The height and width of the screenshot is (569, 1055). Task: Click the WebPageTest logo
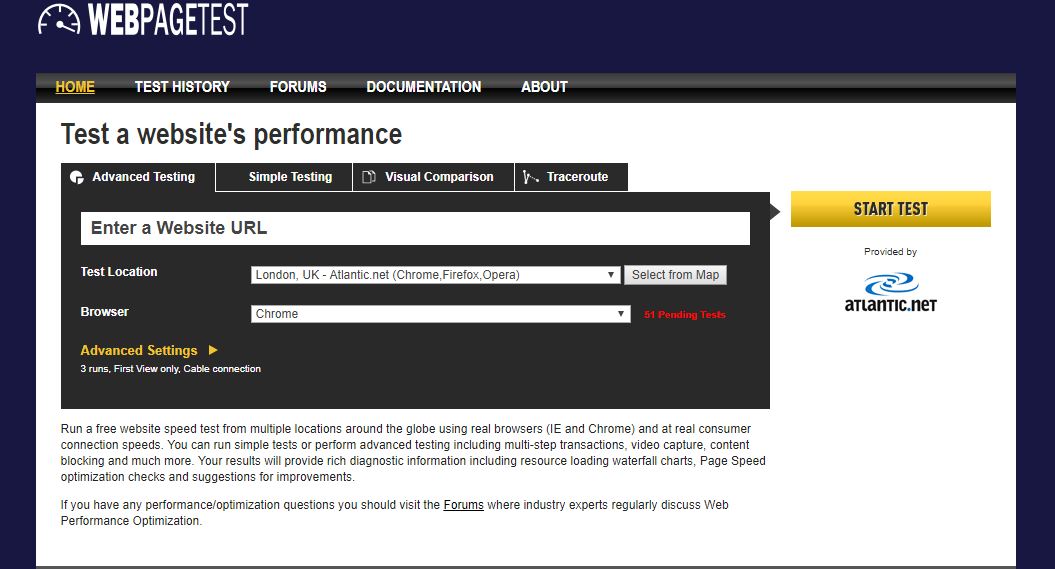[x=143, y=19]
